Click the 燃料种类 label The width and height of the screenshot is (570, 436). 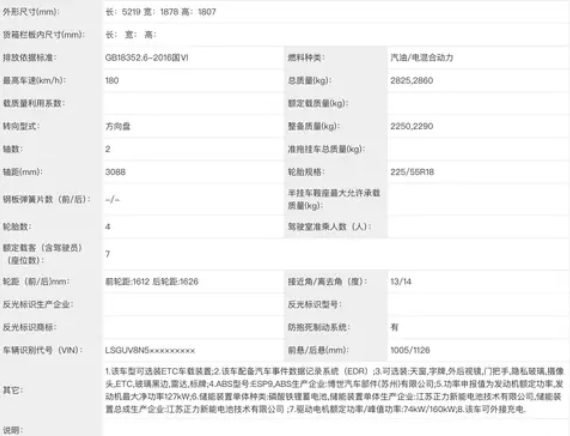[306, 57]
